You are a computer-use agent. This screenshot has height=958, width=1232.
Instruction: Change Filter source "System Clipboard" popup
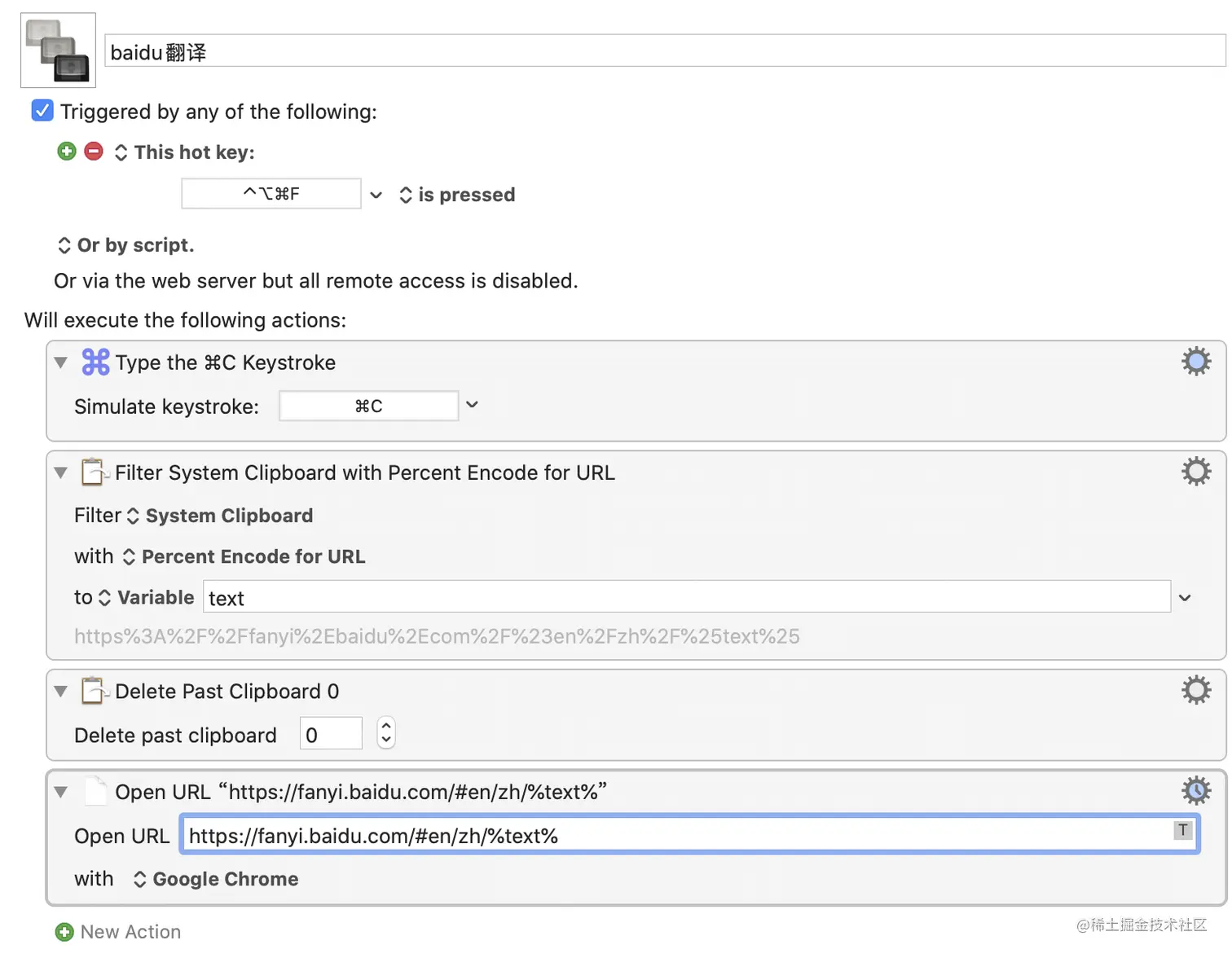pos(220,516)
